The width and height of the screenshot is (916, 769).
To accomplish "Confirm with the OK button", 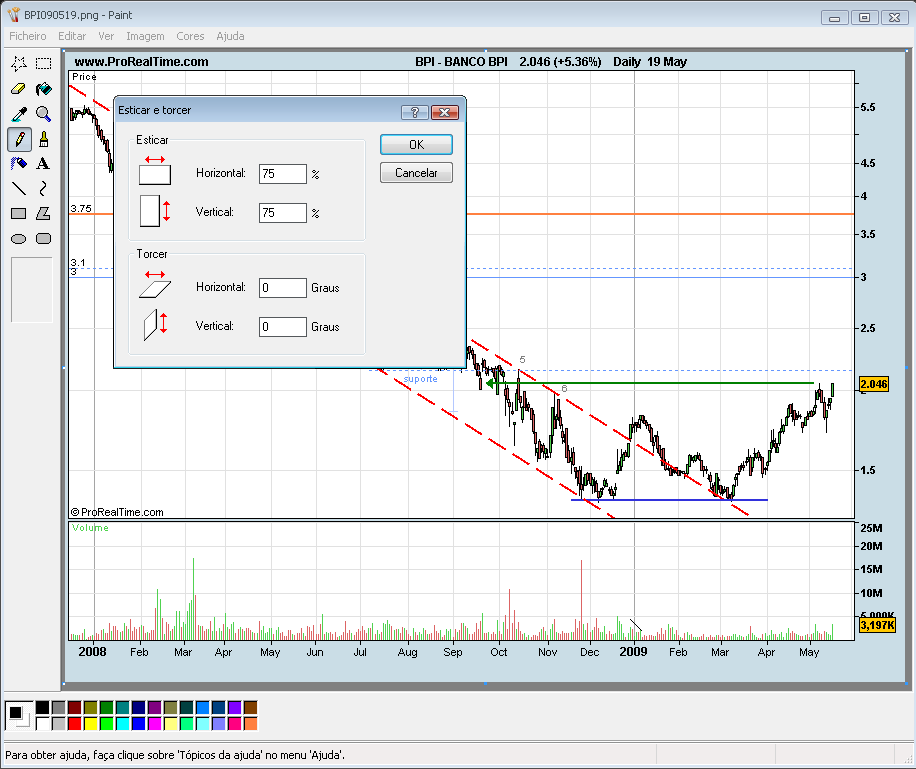I will pyautogui.click(x=416, y=144).
